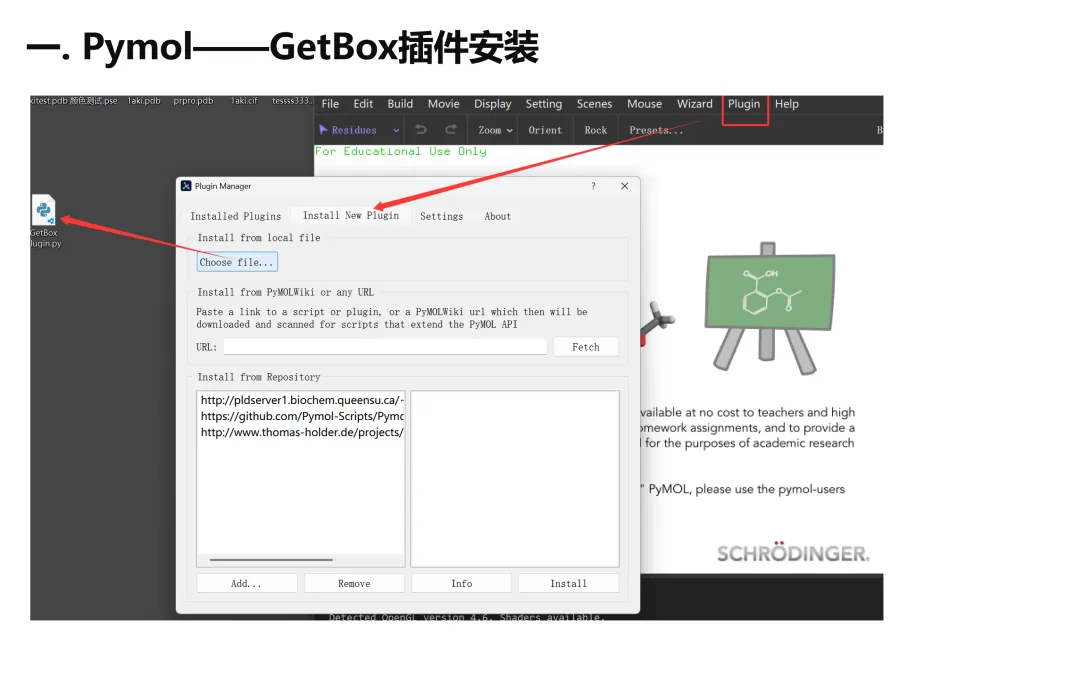This screenshot has height=676, width=1080.
Task: Open the Display menu
Action: click(492, 104)
